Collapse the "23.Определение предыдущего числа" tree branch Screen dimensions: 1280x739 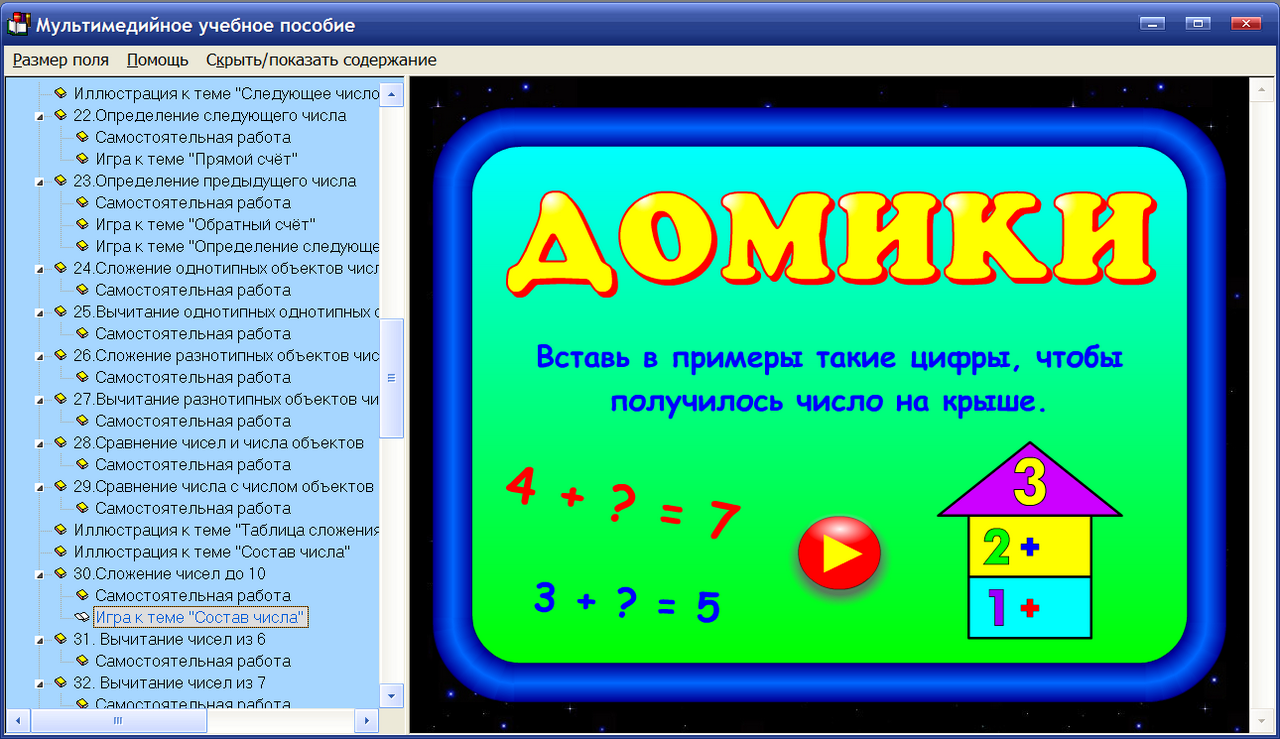(40, 181)
